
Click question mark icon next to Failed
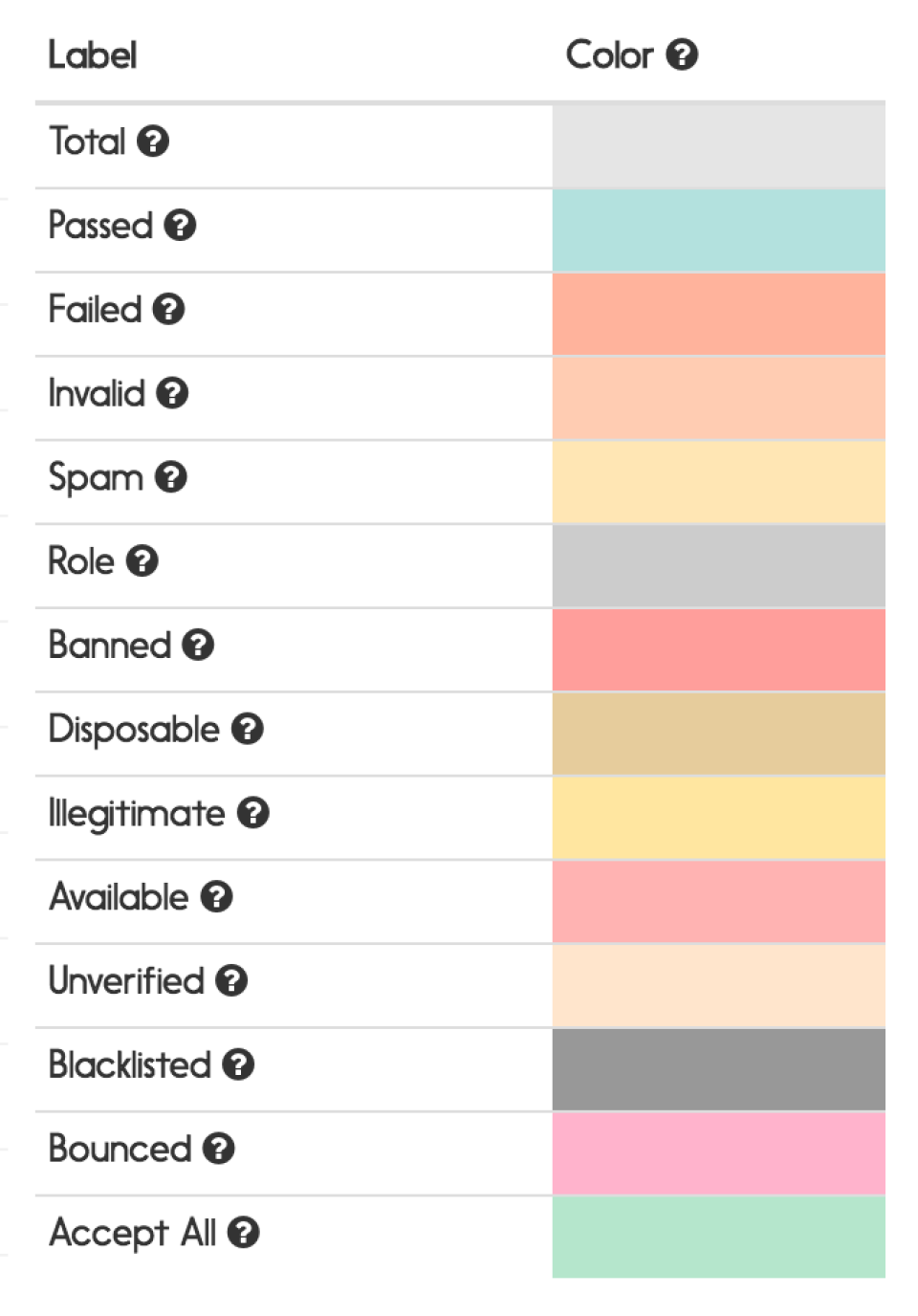[x=168, y=309]
